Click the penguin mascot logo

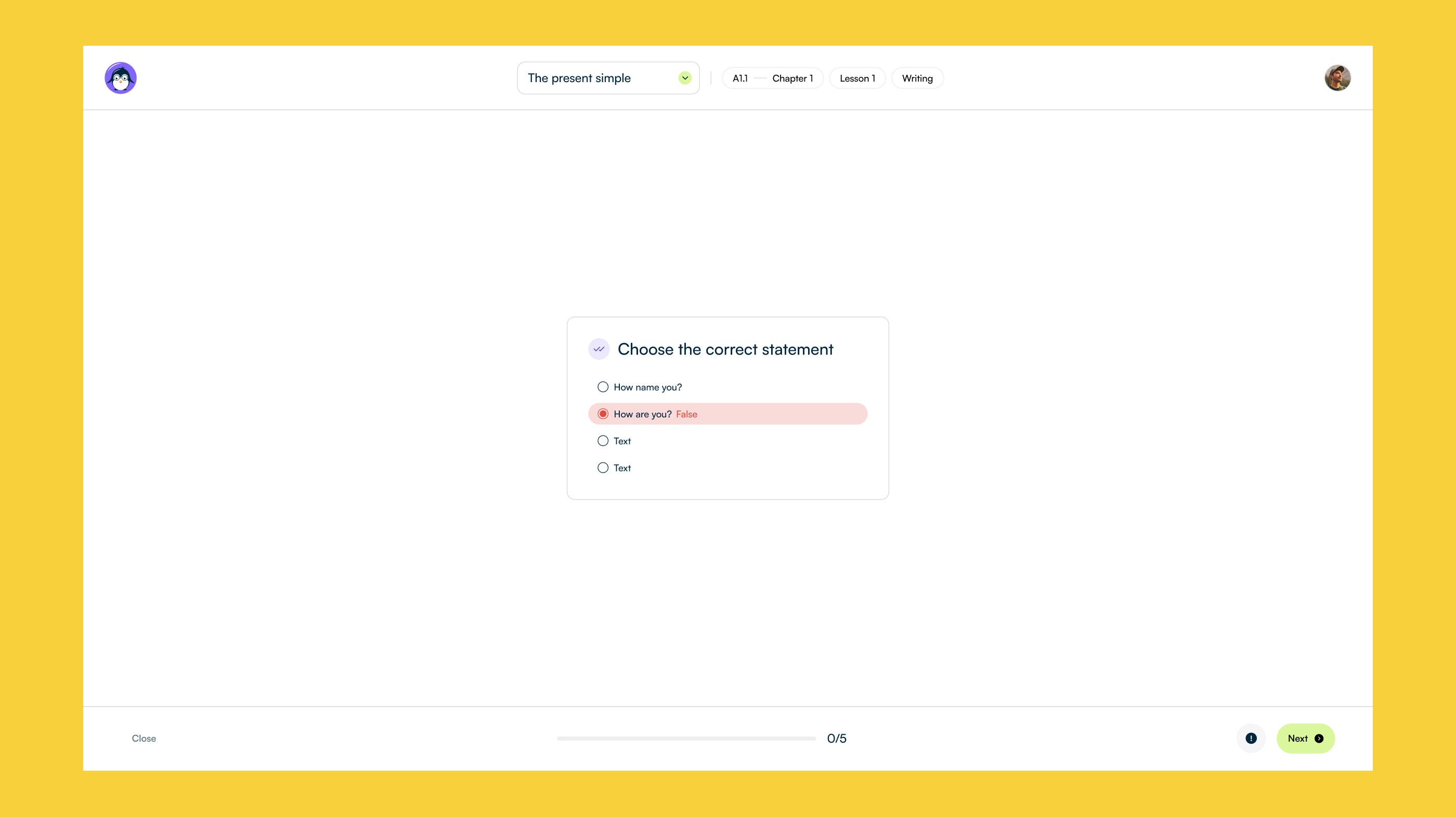(x=121, y=78)
